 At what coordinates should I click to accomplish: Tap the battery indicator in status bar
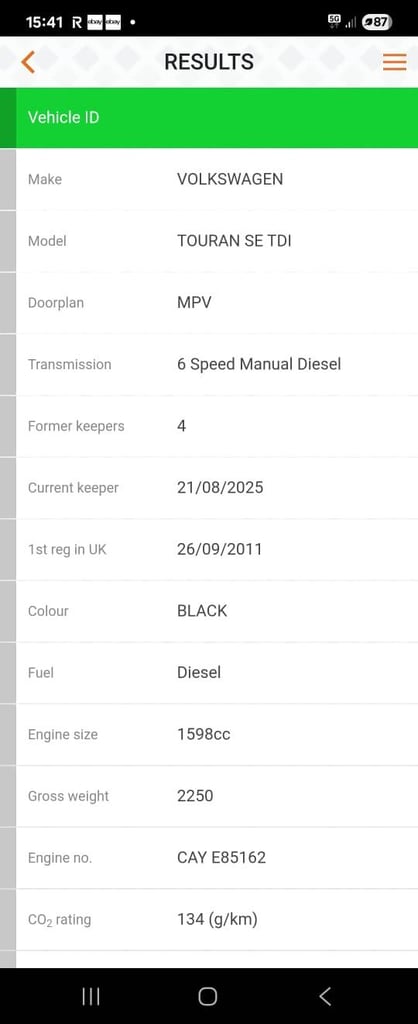[x=377, y=22]
